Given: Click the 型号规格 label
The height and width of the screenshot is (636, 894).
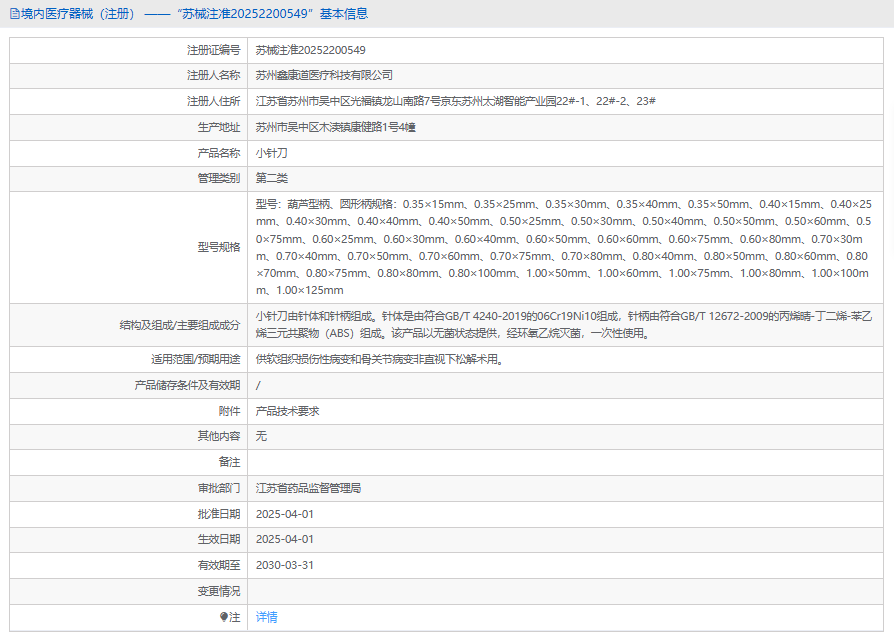Looking at the screenshot, I should click(219, 247).
